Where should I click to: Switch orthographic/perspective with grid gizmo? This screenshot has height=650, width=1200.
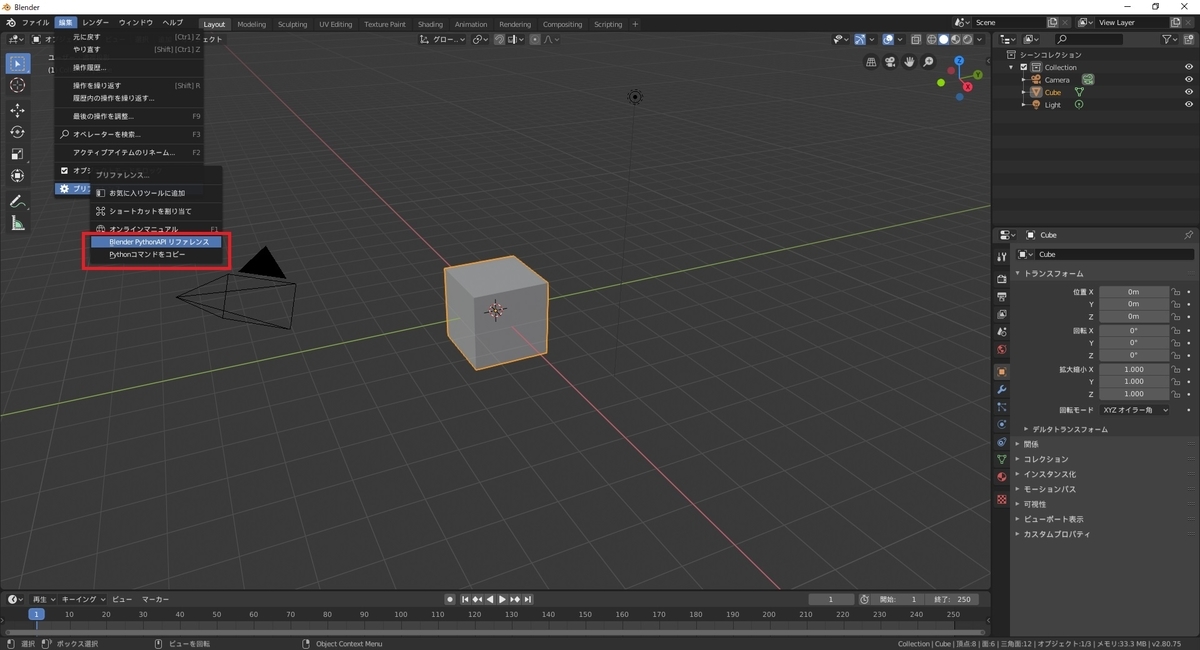[x=871, y=62]
